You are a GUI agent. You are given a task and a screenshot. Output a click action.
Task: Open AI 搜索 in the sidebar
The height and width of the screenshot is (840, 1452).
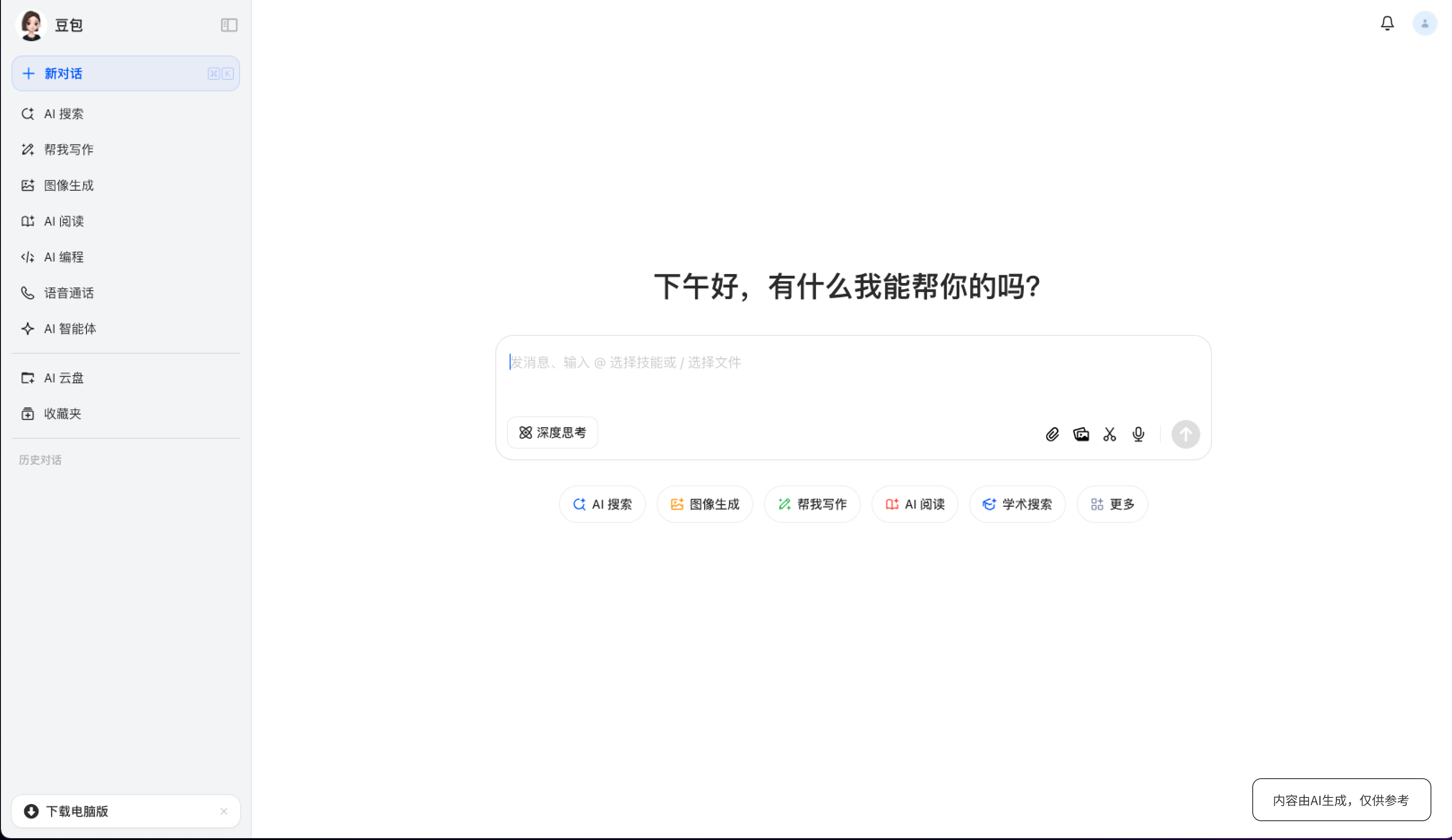pos(64,114)
